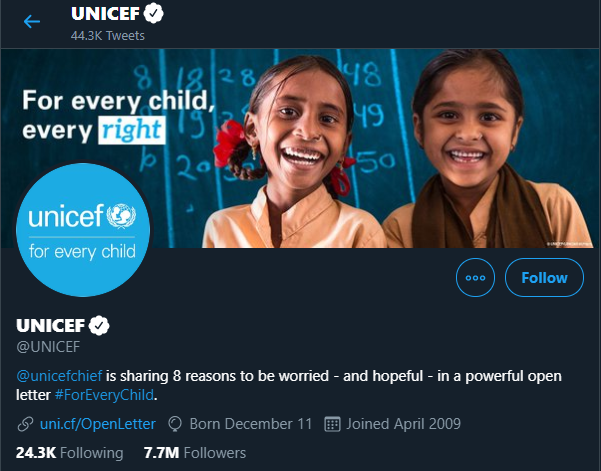Click the verified badge in the top header

coord(153,14)
